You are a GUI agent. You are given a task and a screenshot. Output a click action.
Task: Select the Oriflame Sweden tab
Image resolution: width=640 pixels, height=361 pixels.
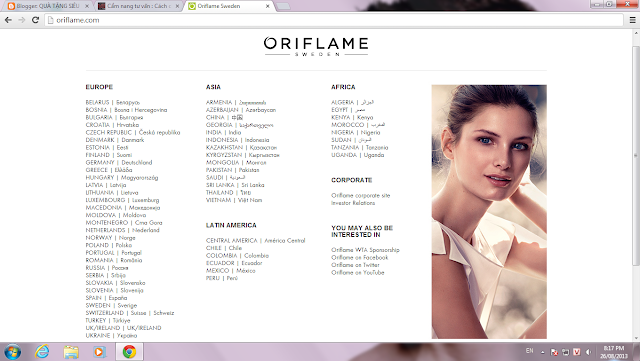point(229,6)
